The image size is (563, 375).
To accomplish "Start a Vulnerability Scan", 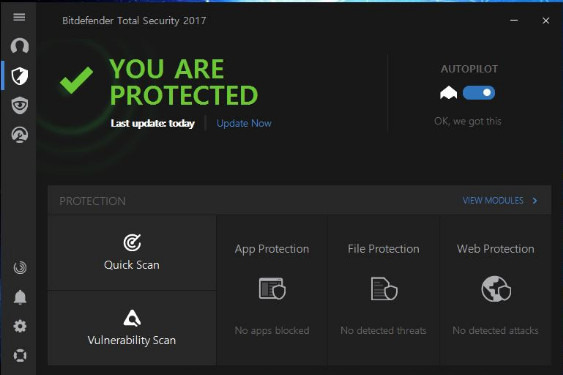I will (132, 328).
